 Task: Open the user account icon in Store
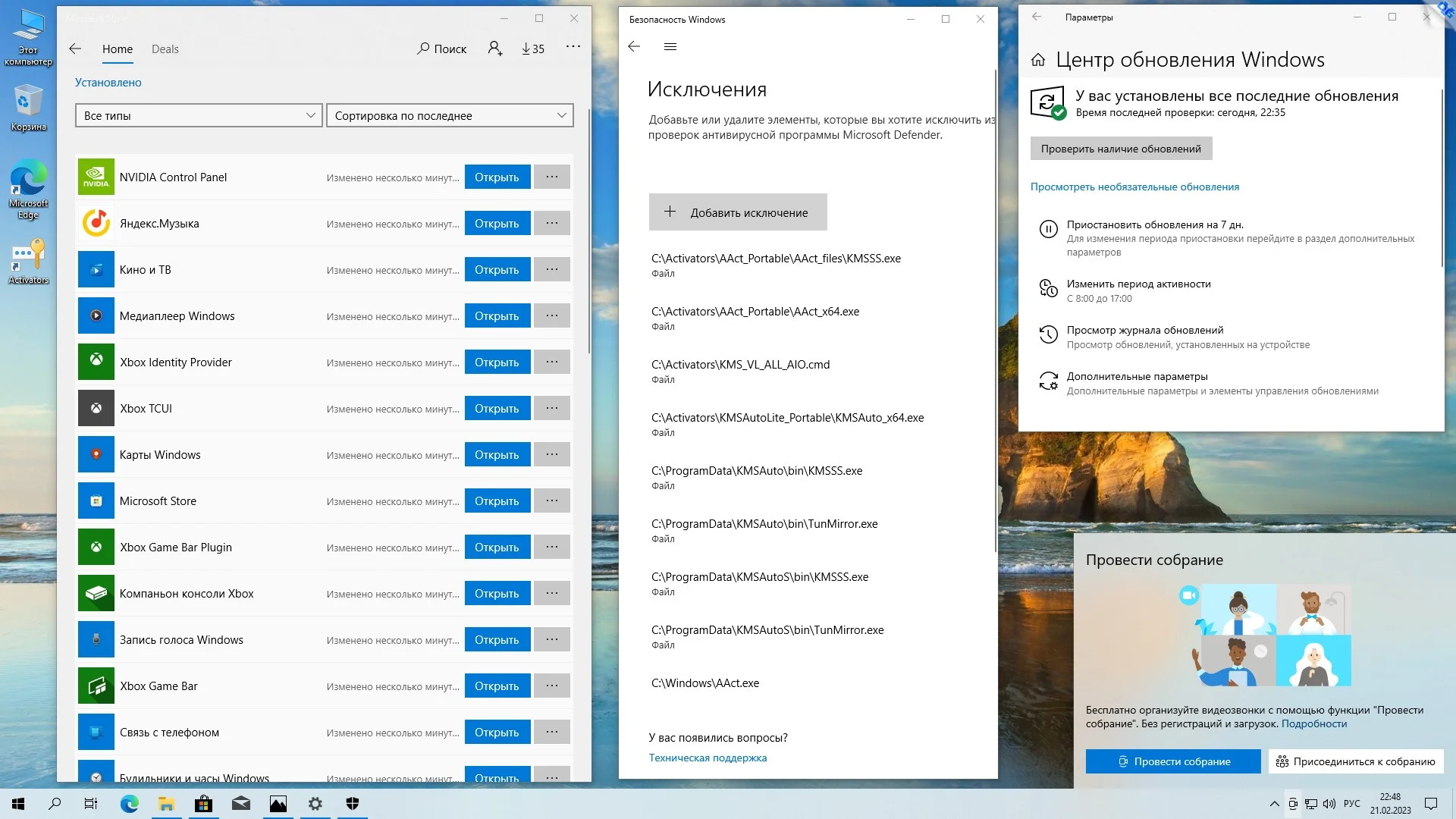(494, 49)
